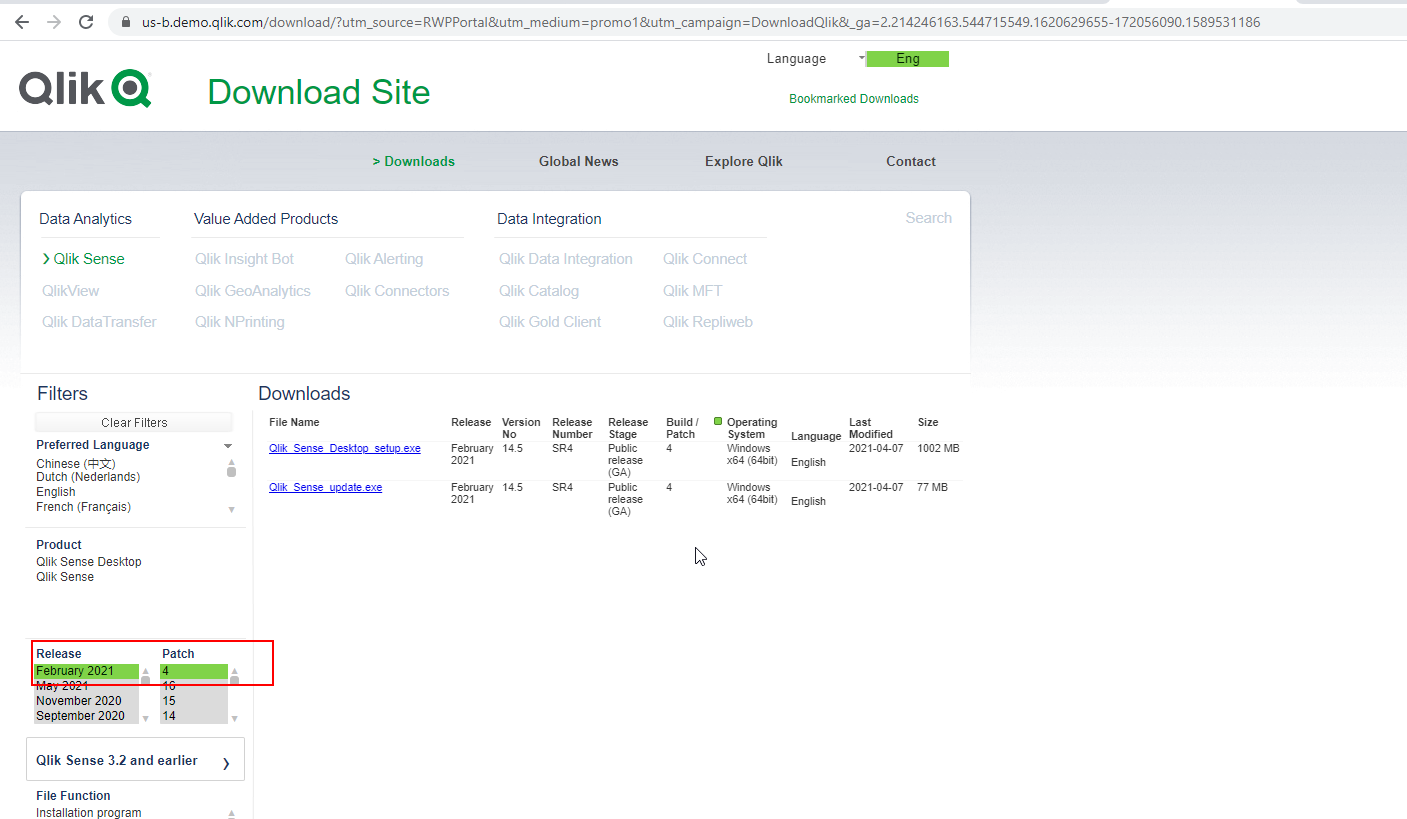Deselect the February 2021 release filter

[x=85, y=670]
